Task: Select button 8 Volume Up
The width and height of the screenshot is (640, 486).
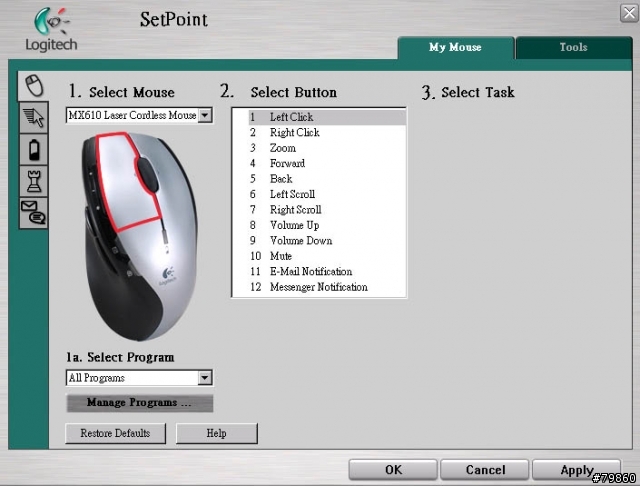Action: point(327,225)
